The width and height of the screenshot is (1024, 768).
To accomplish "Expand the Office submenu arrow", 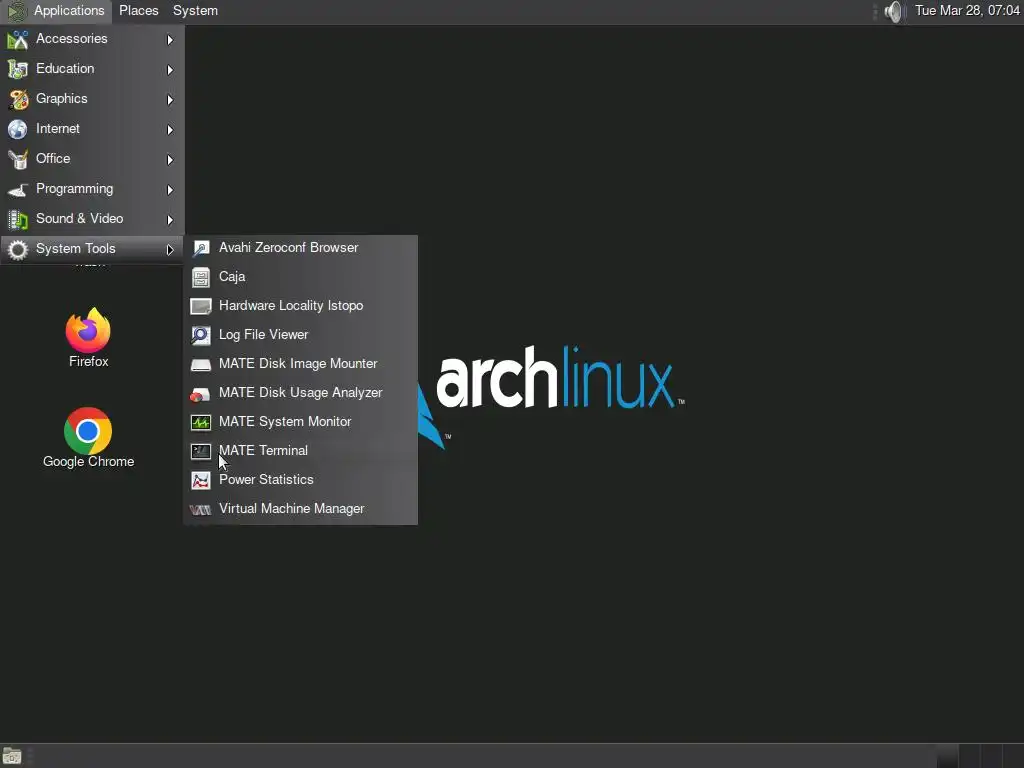I will tap(170, 160).
